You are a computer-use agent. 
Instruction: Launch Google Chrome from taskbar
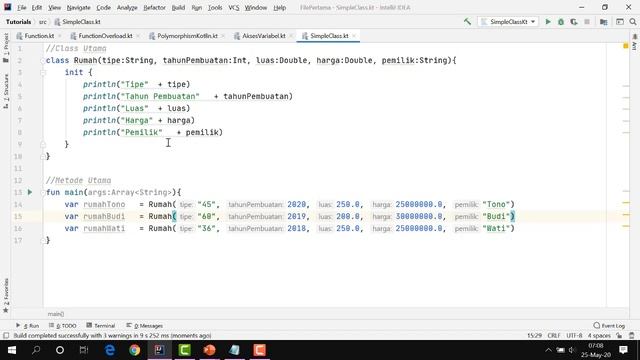134,350
